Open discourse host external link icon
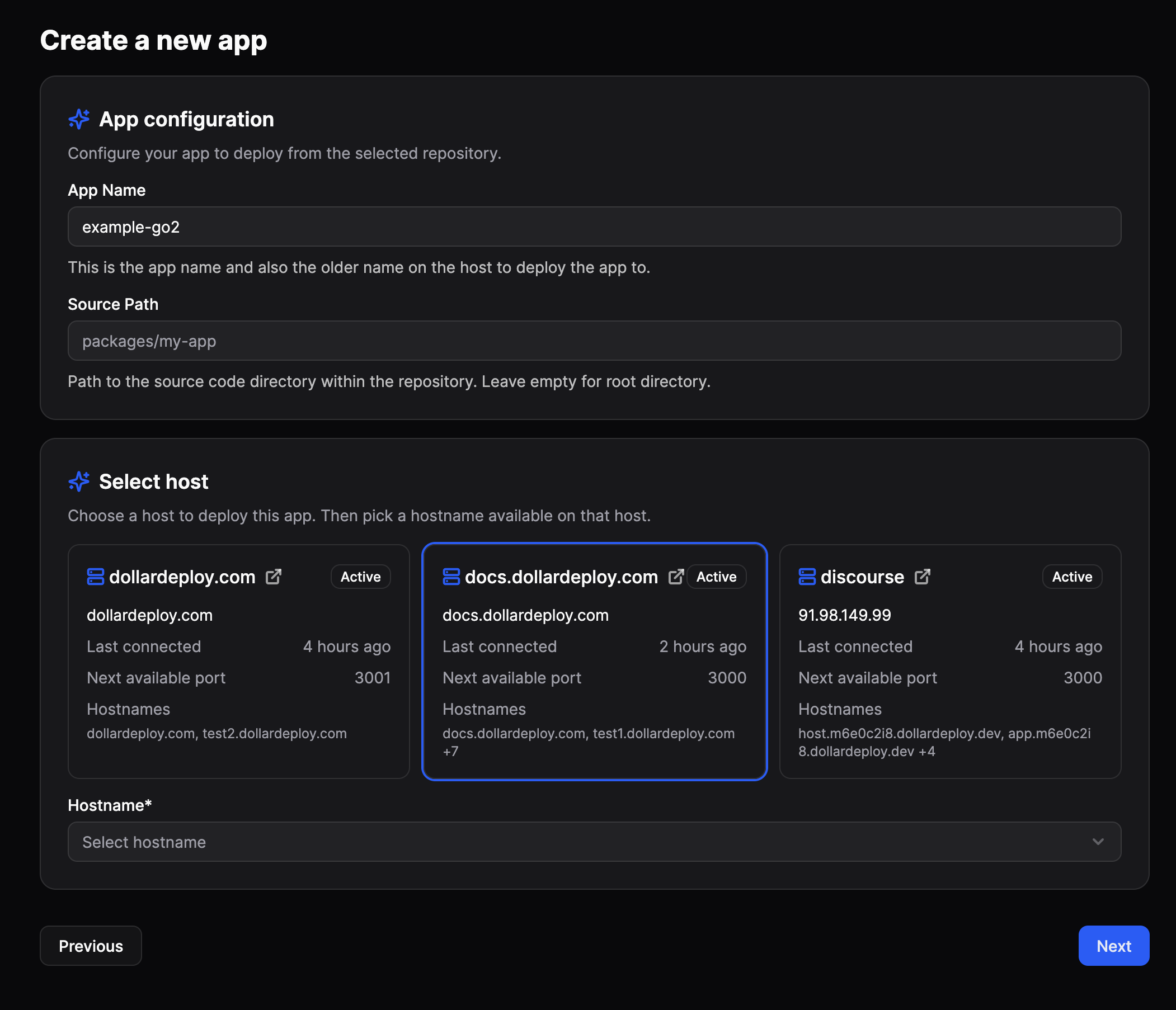Viewport: 1176px width, 1010px height. tap(923, 577)
